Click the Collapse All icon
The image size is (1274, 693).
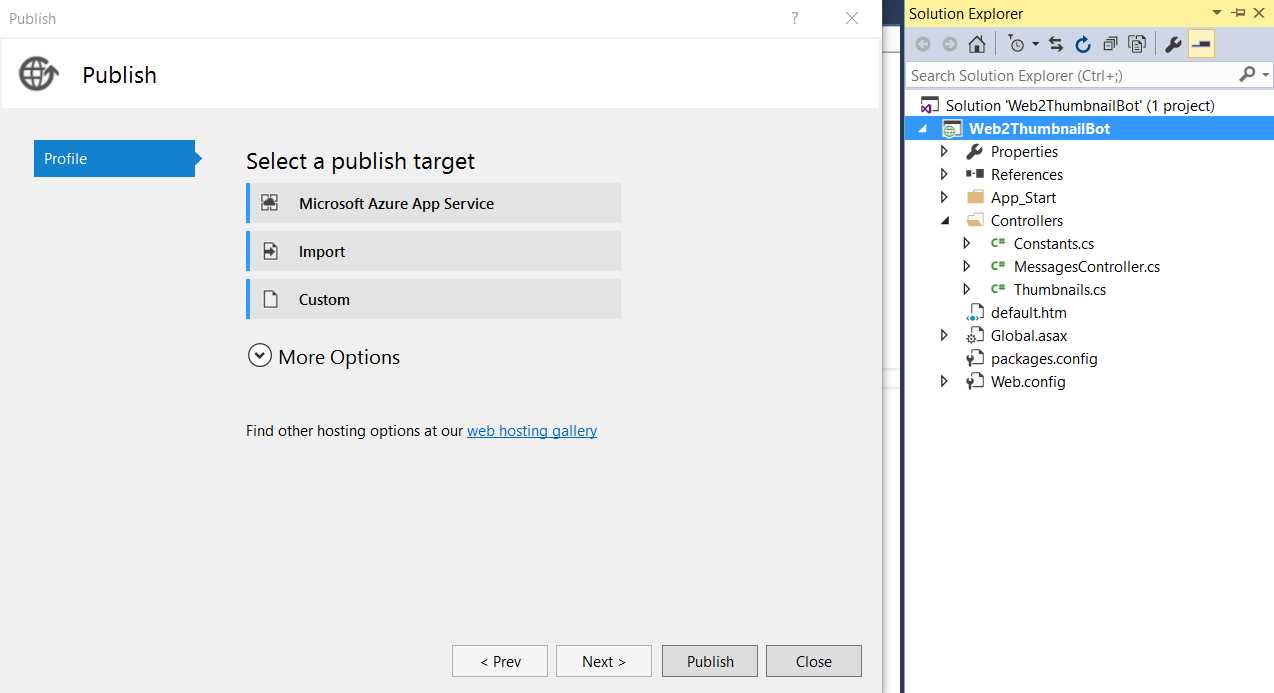pos(1110,43)
